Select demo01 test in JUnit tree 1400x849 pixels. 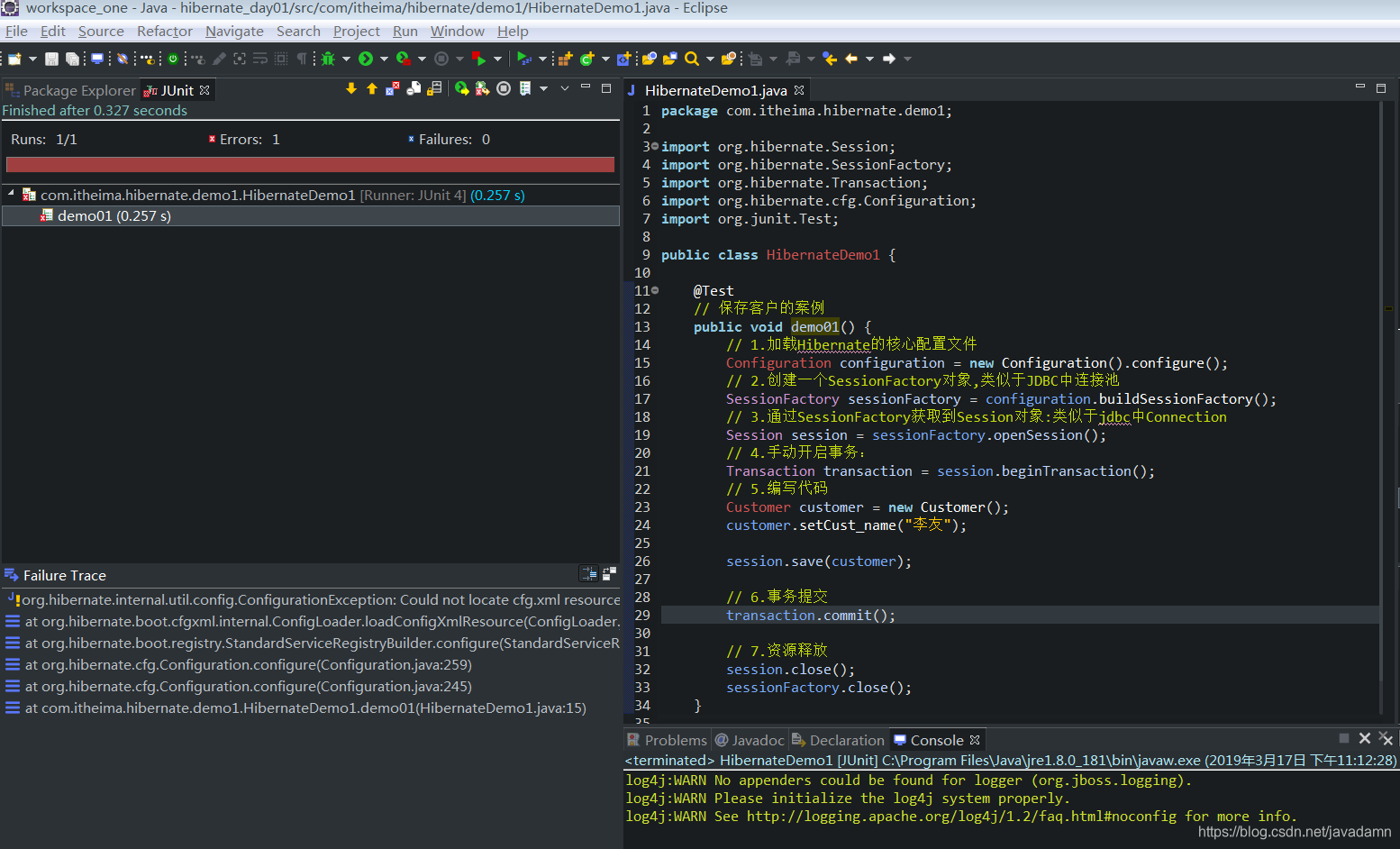pos(311,215)
